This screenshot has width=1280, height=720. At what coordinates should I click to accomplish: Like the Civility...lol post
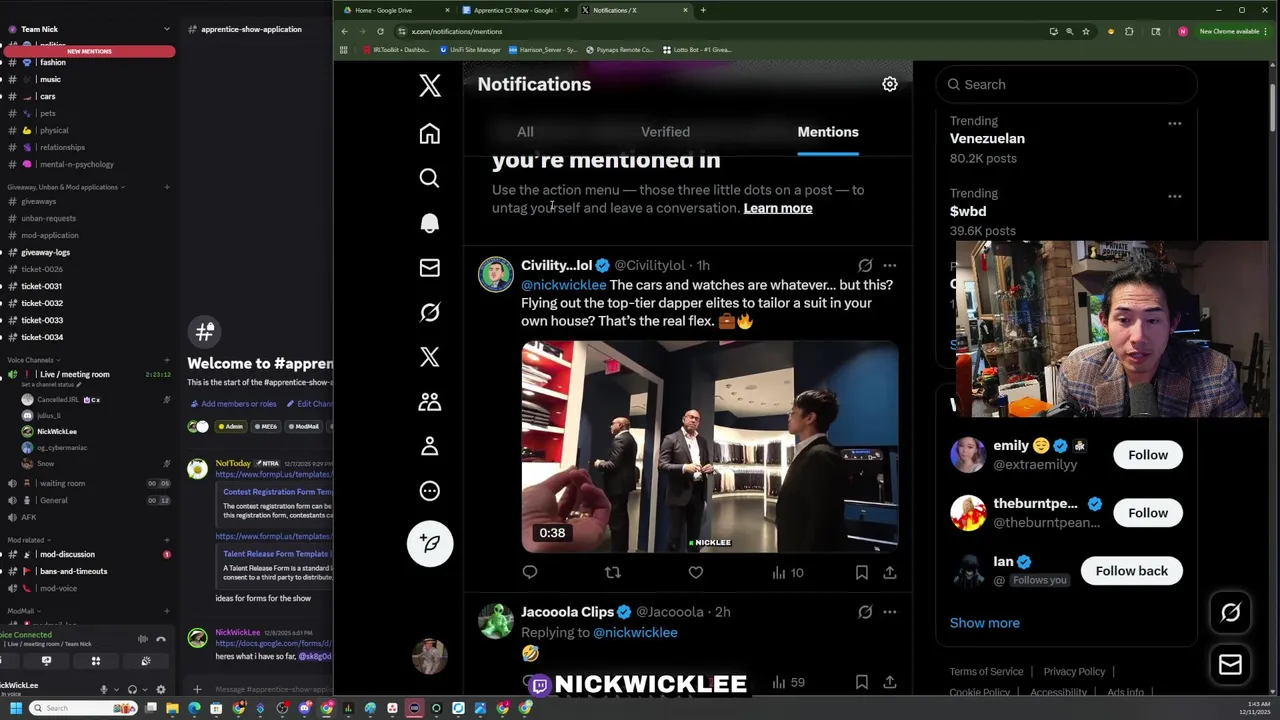tap(695, 572)
